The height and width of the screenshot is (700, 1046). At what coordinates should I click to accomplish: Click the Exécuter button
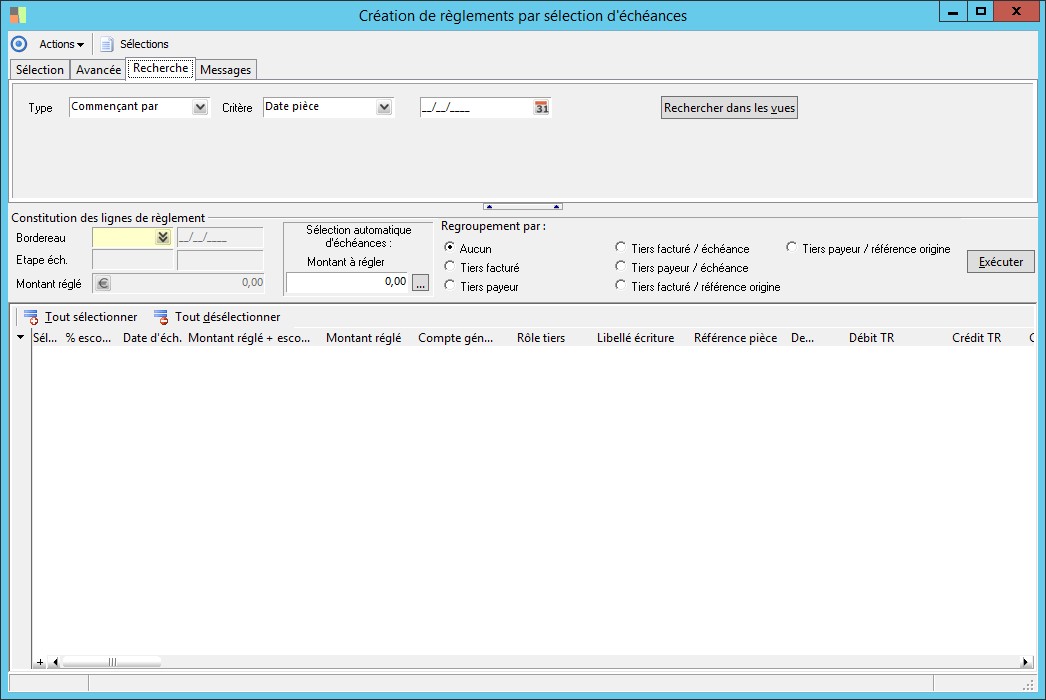point(1001,262)
